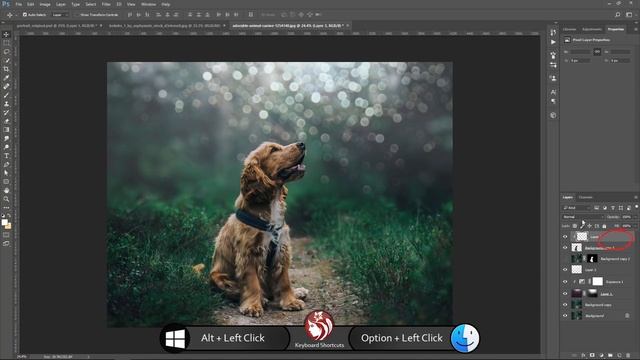Select the Crop tool
Viewport: 640px width, 360px height.
click(6, 69)
